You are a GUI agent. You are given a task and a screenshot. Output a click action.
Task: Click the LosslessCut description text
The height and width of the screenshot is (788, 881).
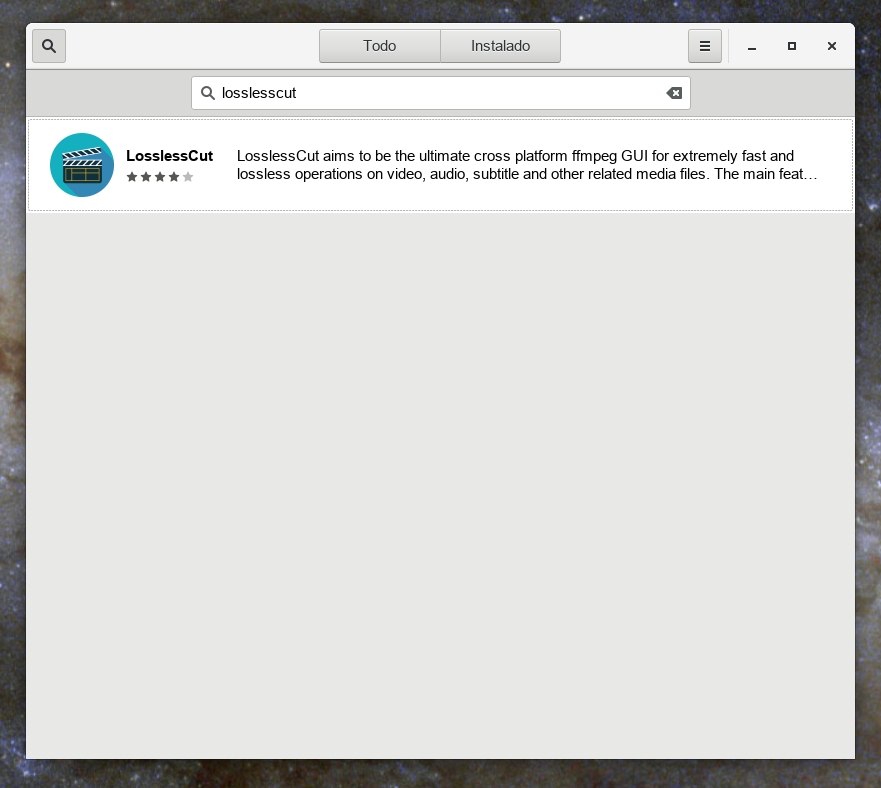click(527, 165)
